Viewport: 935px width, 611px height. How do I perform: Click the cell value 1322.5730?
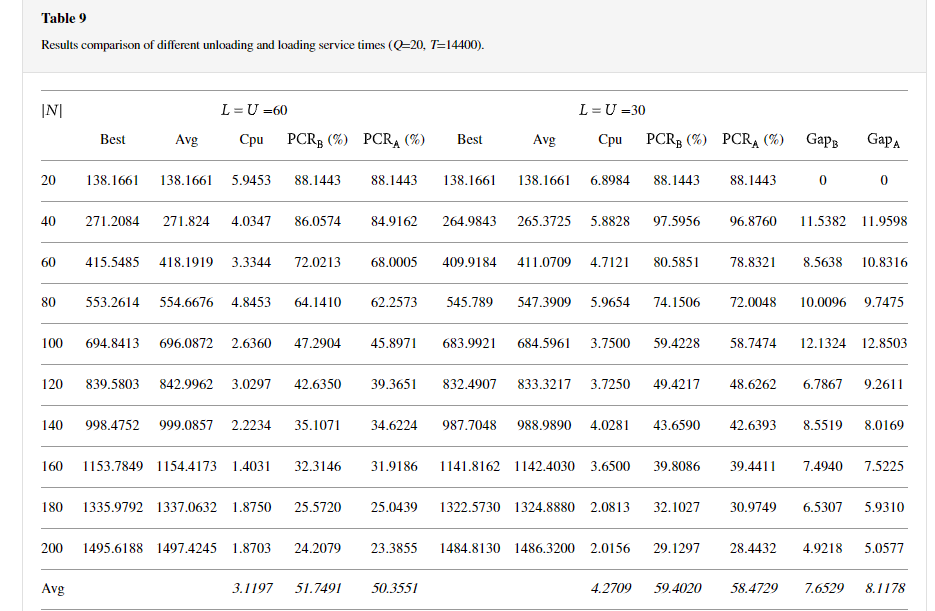[469, 507]
